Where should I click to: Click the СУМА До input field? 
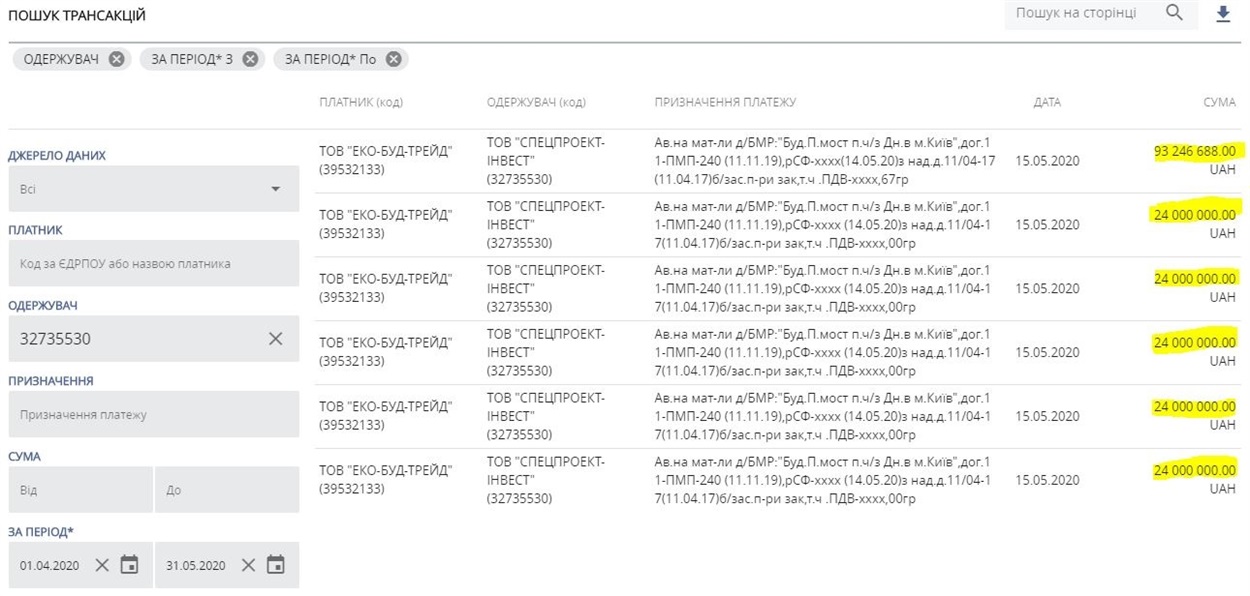pyautogui.click(x=227, y=490)
